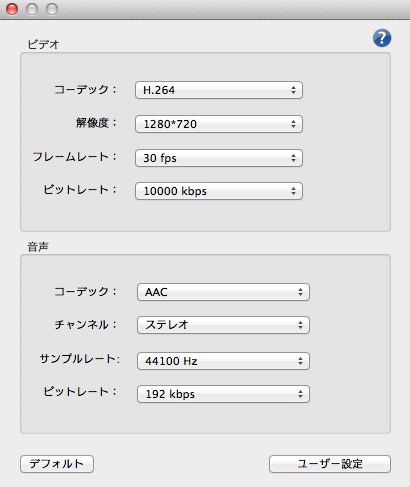Click the ビデオ section heading

[43, 44]
